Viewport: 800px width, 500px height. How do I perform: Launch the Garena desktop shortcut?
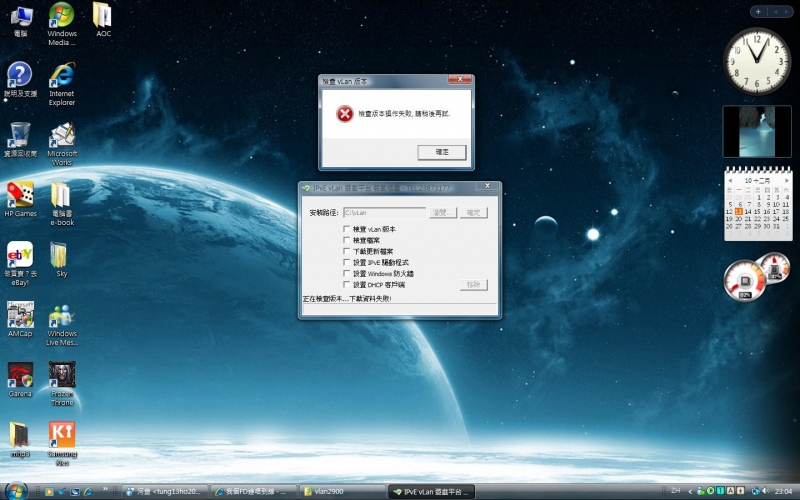[20, 380]
